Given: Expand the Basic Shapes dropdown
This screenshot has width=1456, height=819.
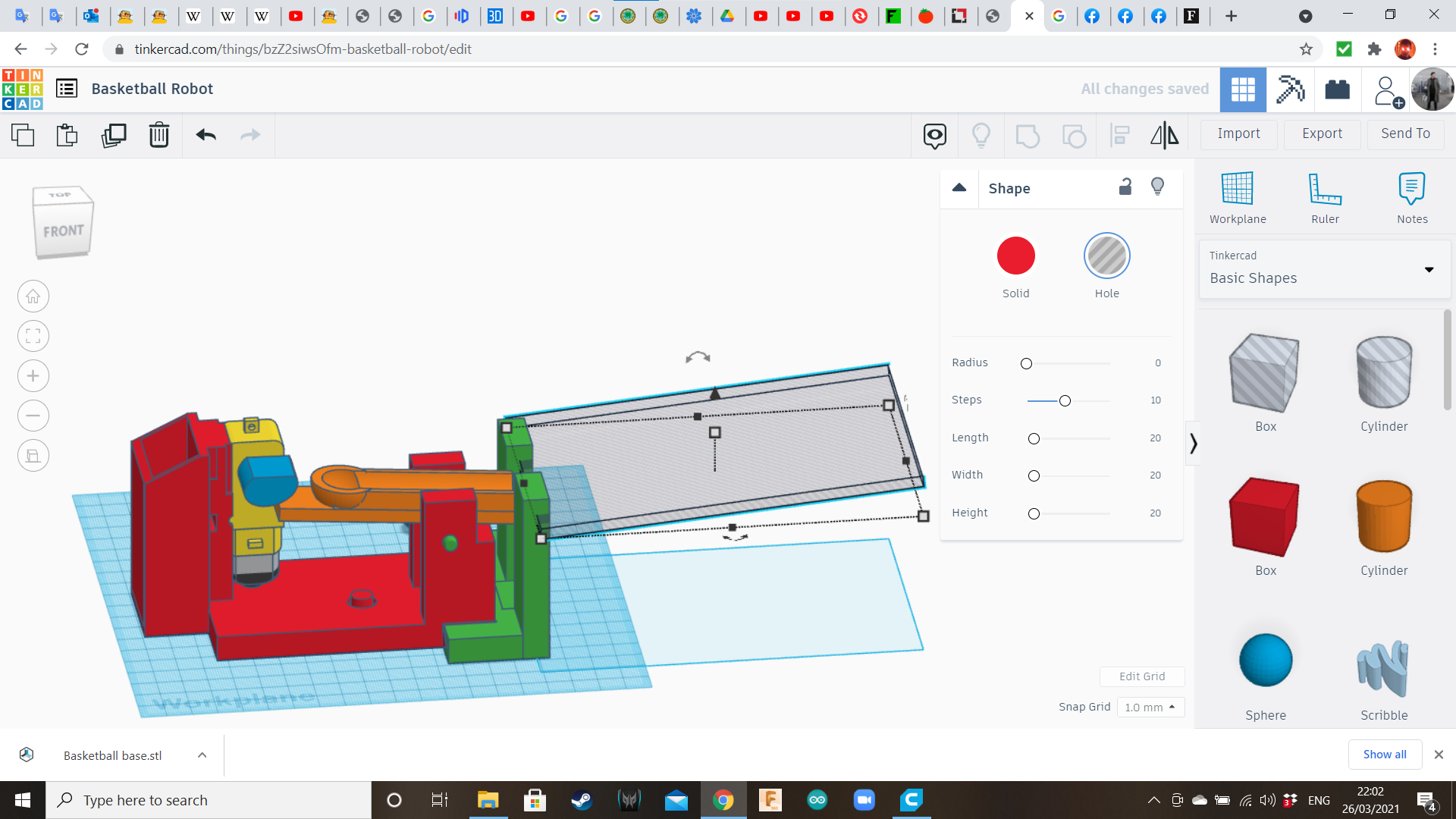Looking at the screenshot, I should (1429, 270).
